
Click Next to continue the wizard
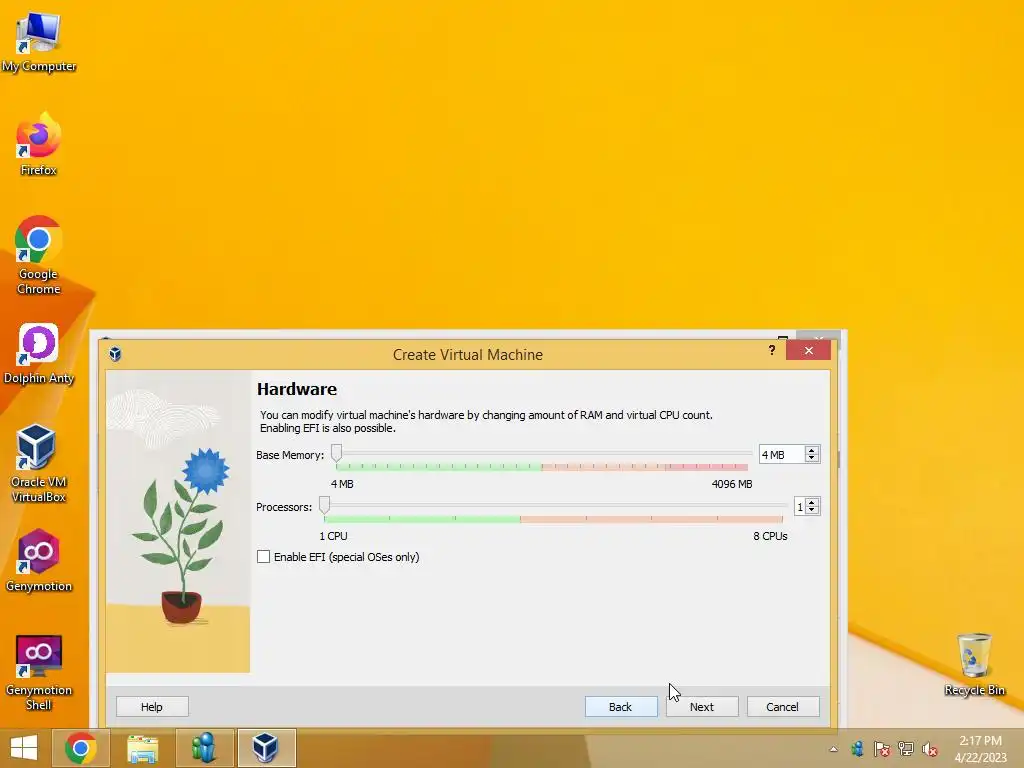[702, 707]
